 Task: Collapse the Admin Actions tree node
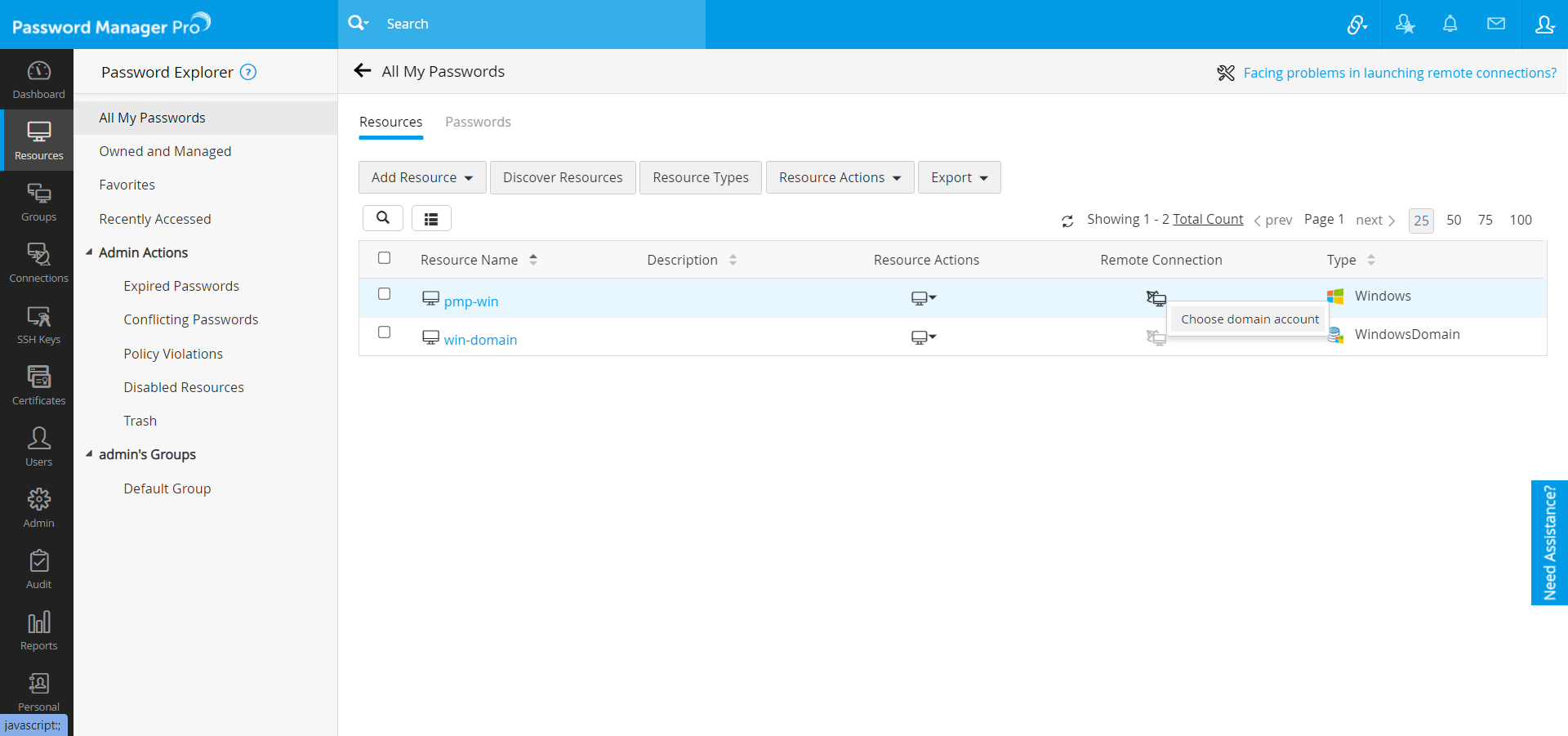[x=89, y=252]
